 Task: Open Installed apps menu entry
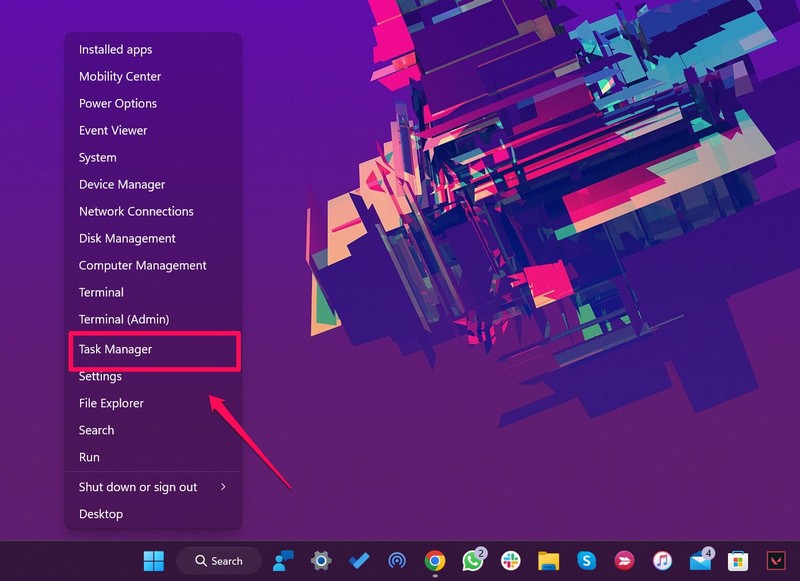[x=115, y=49]
